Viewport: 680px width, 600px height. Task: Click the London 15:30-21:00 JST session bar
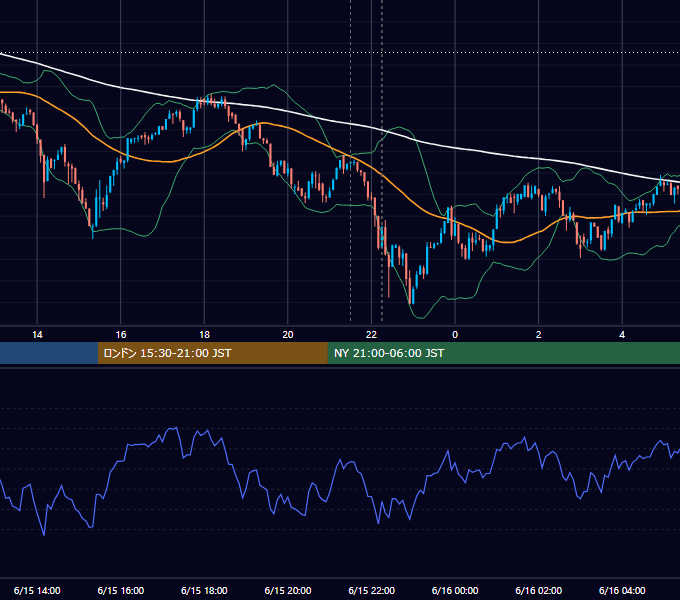pos(212,353)
